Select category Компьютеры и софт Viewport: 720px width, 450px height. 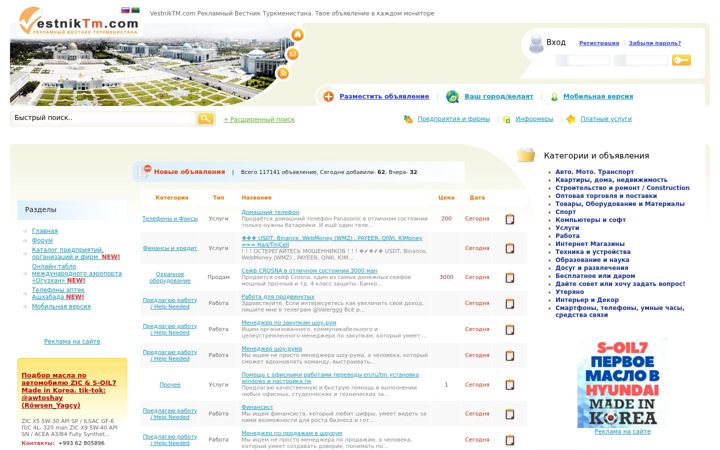point(591,220)
